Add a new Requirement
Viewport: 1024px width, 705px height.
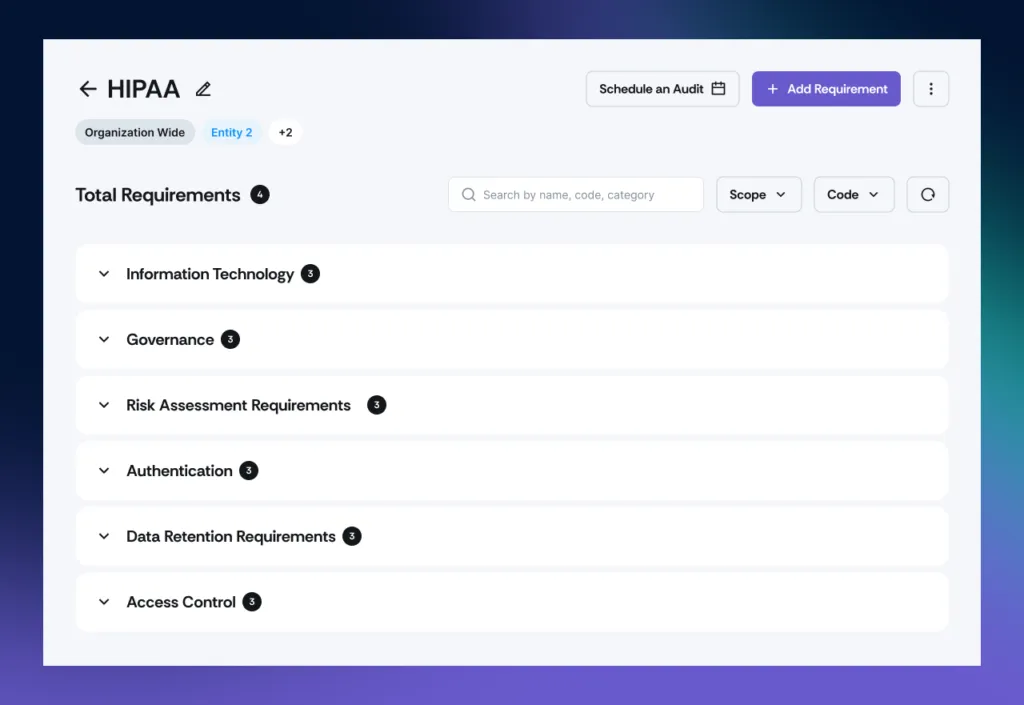click(x=826, y=89)
